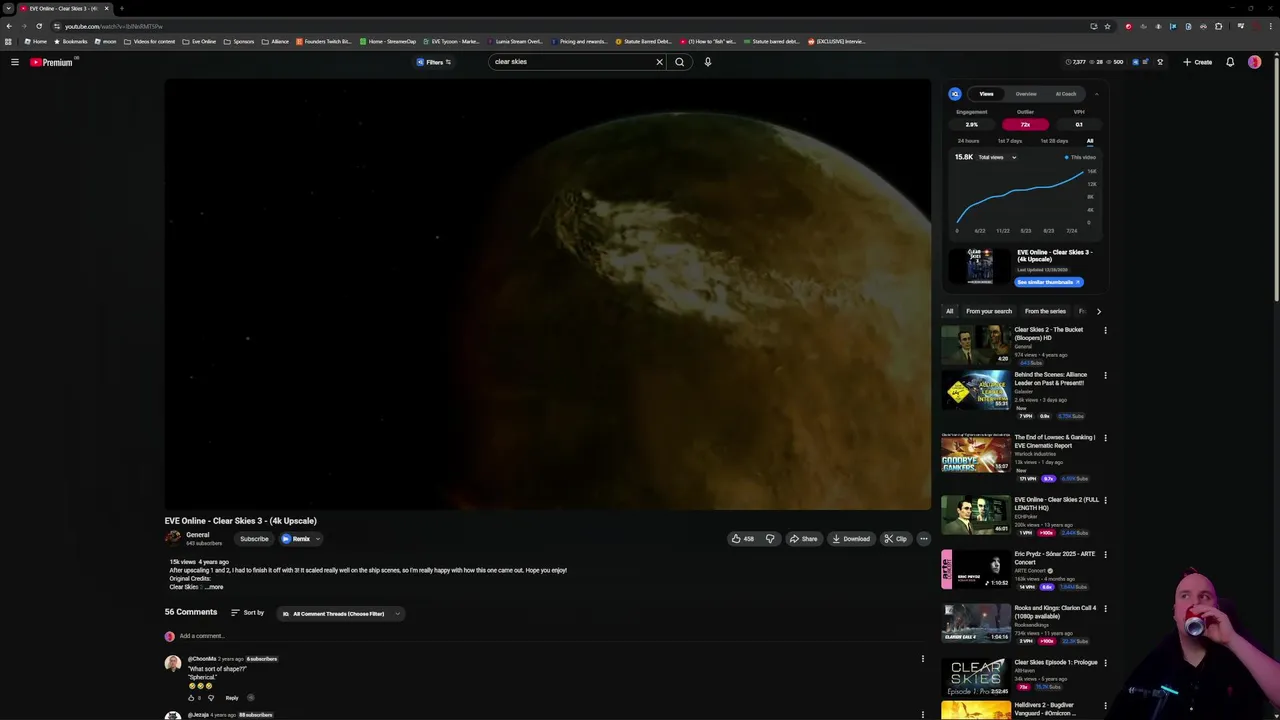1280x720 pixels.
Task: Open options menu for @ChoonMa's comment
Action: click(x=923, y=659)
